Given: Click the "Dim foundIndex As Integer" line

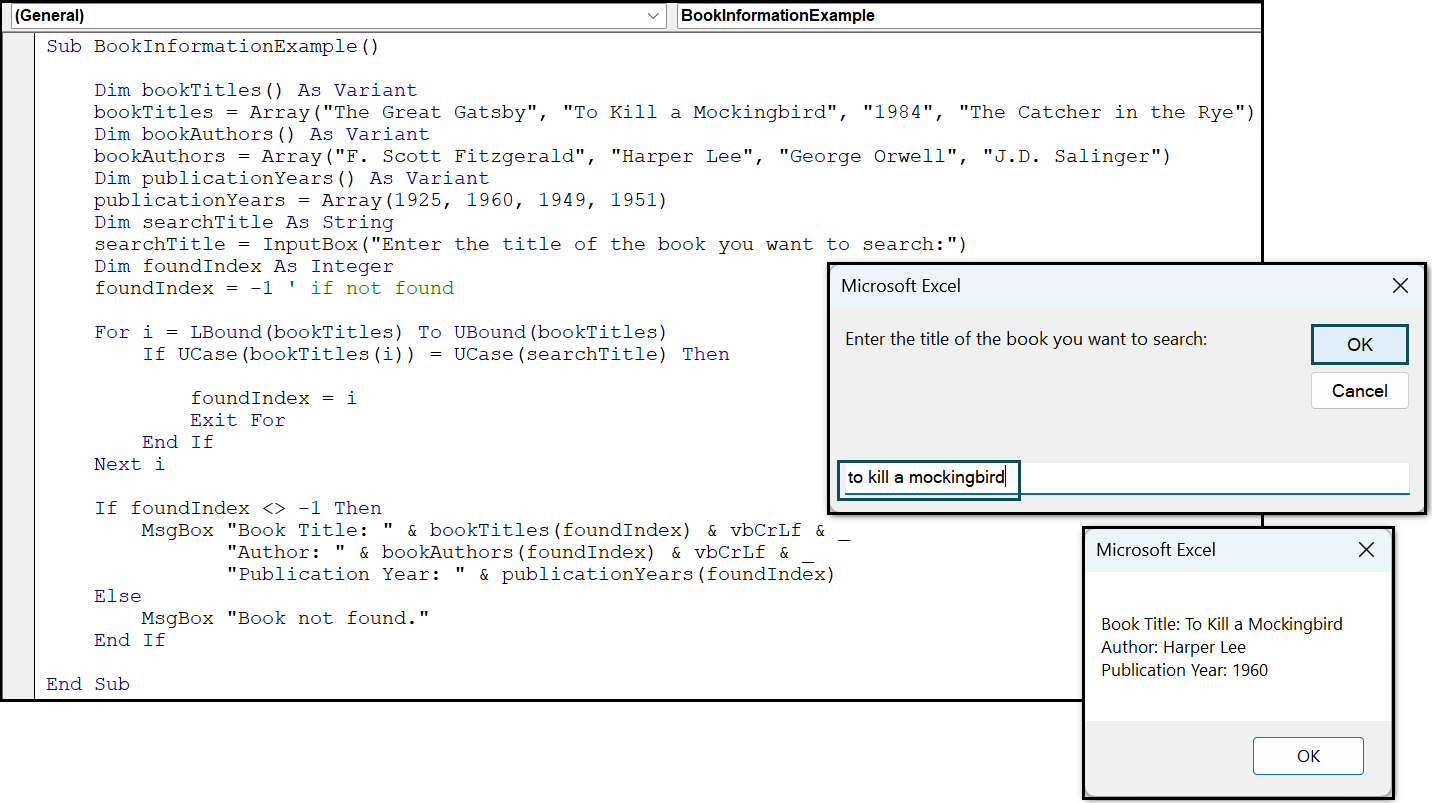Looking at the screenshot, I should 244,266.
